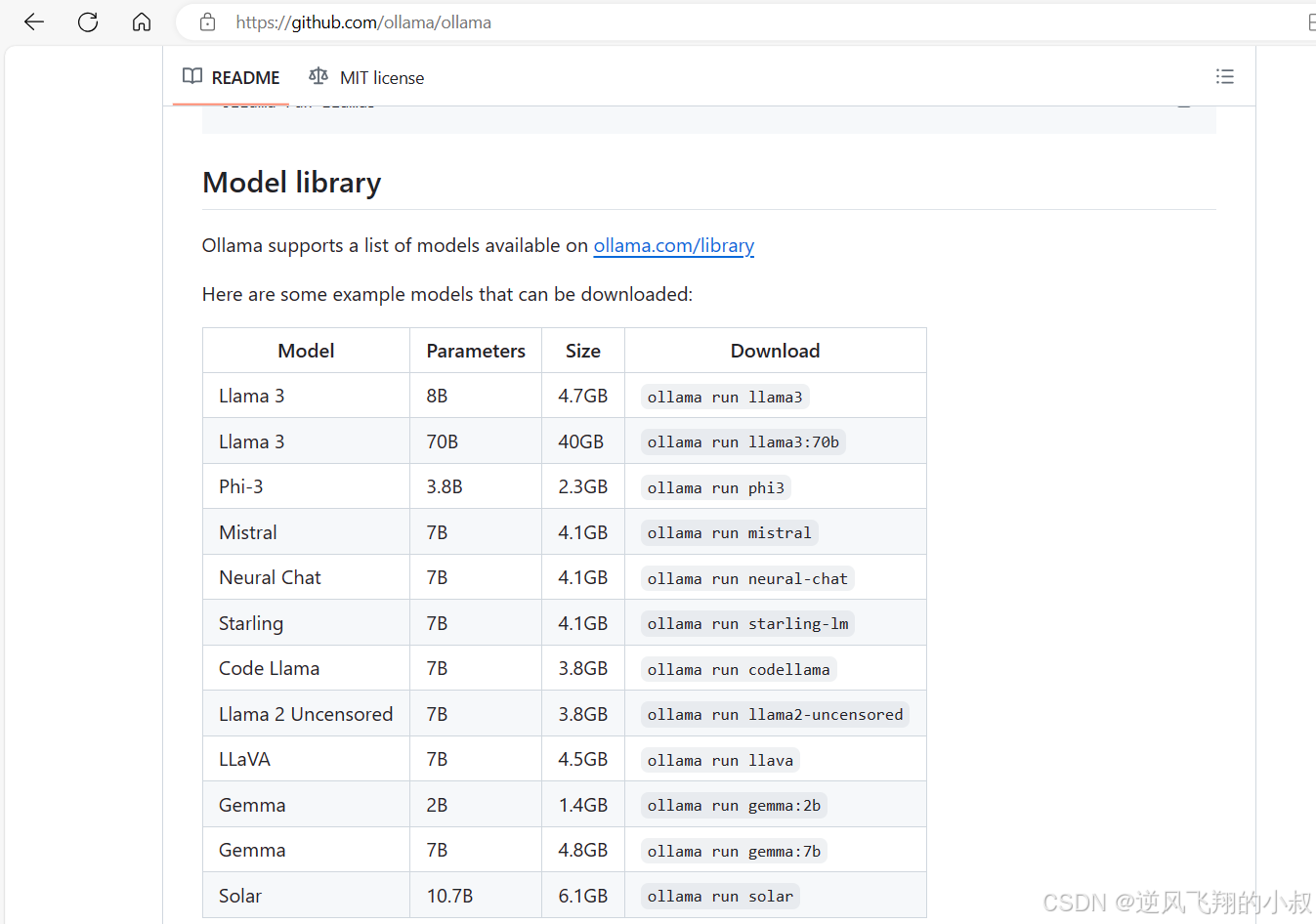Reload the page with refresh icon
The width and height of the screenshot is (1316, 924).
(x=88, y=21)
